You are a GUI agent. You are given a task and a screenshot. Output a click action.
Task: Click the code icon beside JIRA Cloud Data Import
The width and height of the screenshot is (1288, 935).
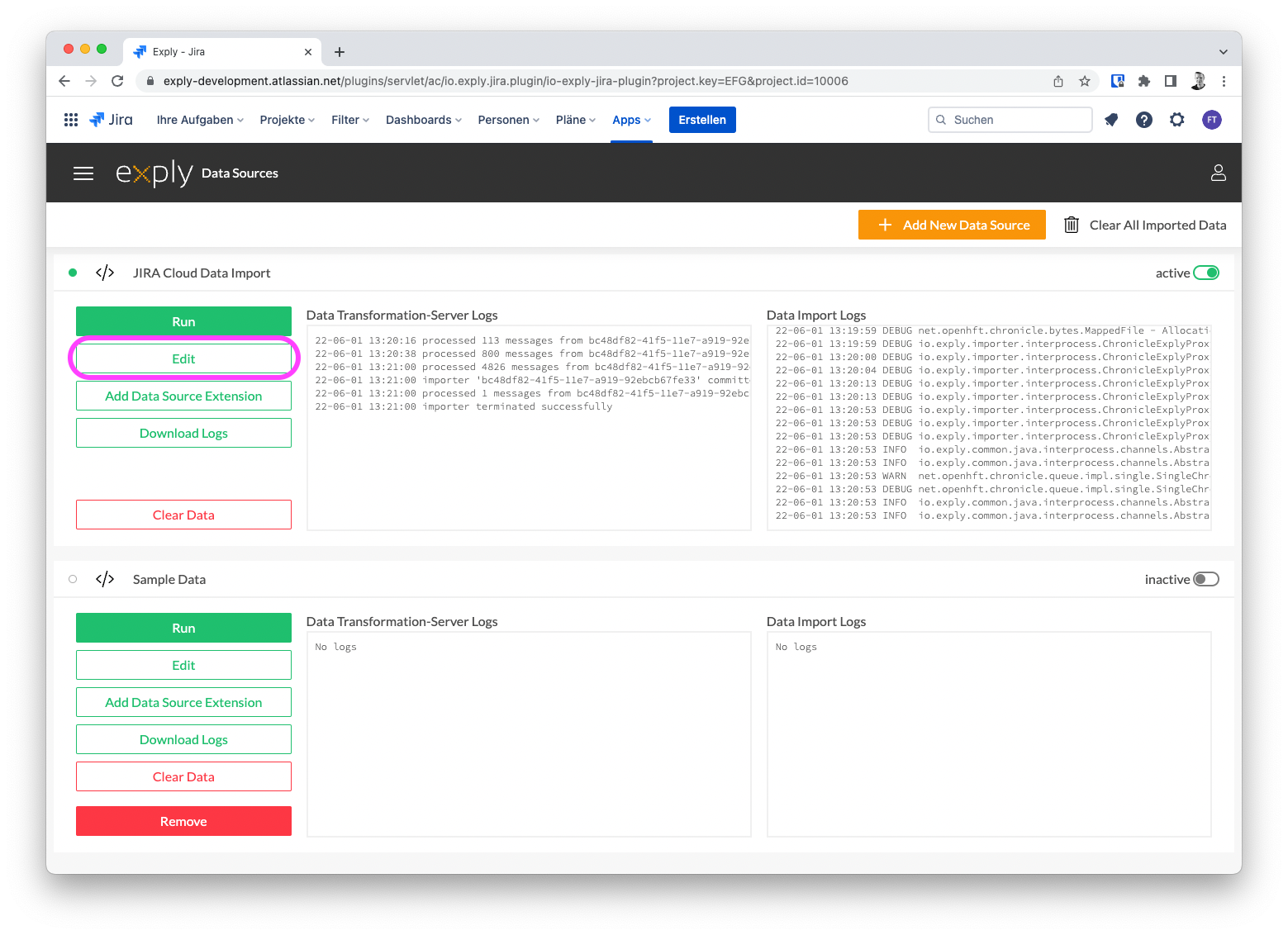[105, 273]
